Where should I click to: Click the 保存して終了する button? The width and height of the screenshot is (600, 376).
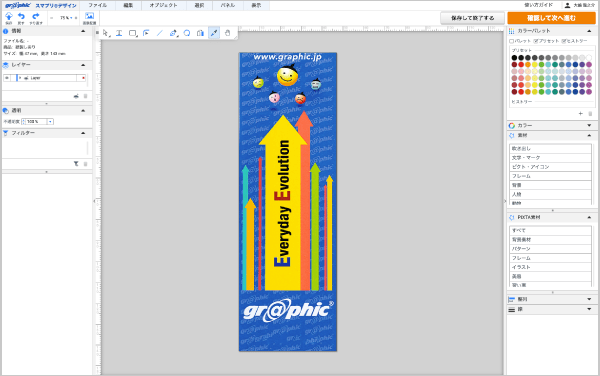click(473, 18)
